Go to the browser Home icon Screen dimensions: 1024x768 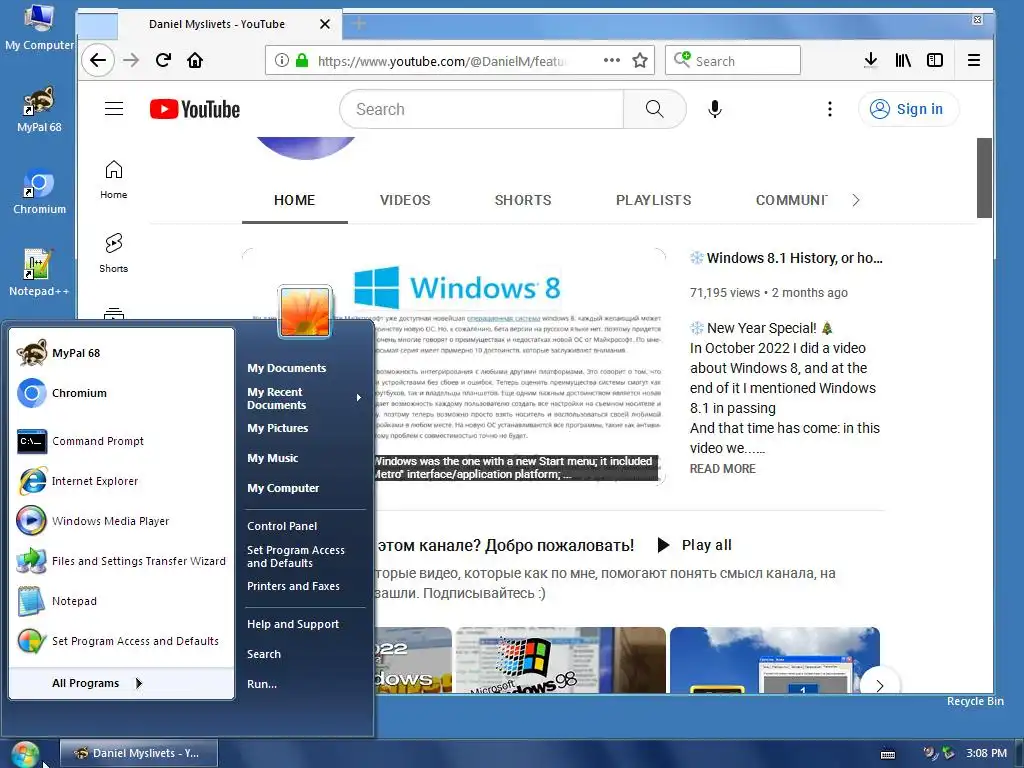(x=195, y=61)
